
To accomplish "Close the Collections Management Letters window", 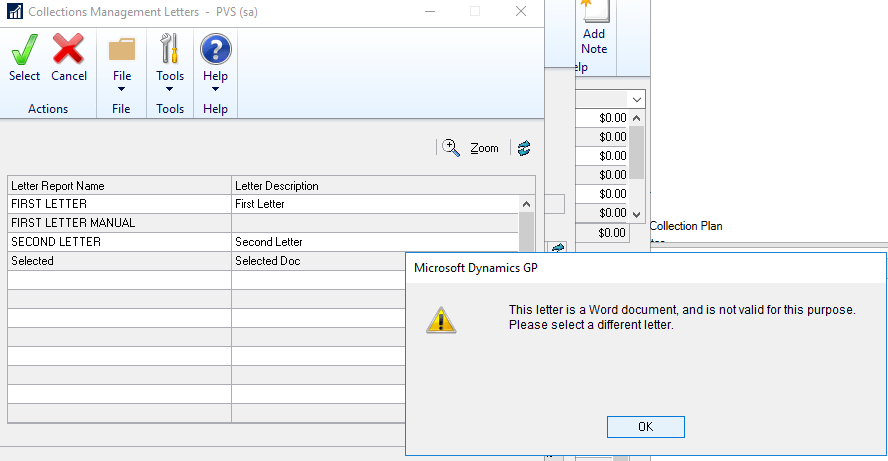I will coord(521,11).
